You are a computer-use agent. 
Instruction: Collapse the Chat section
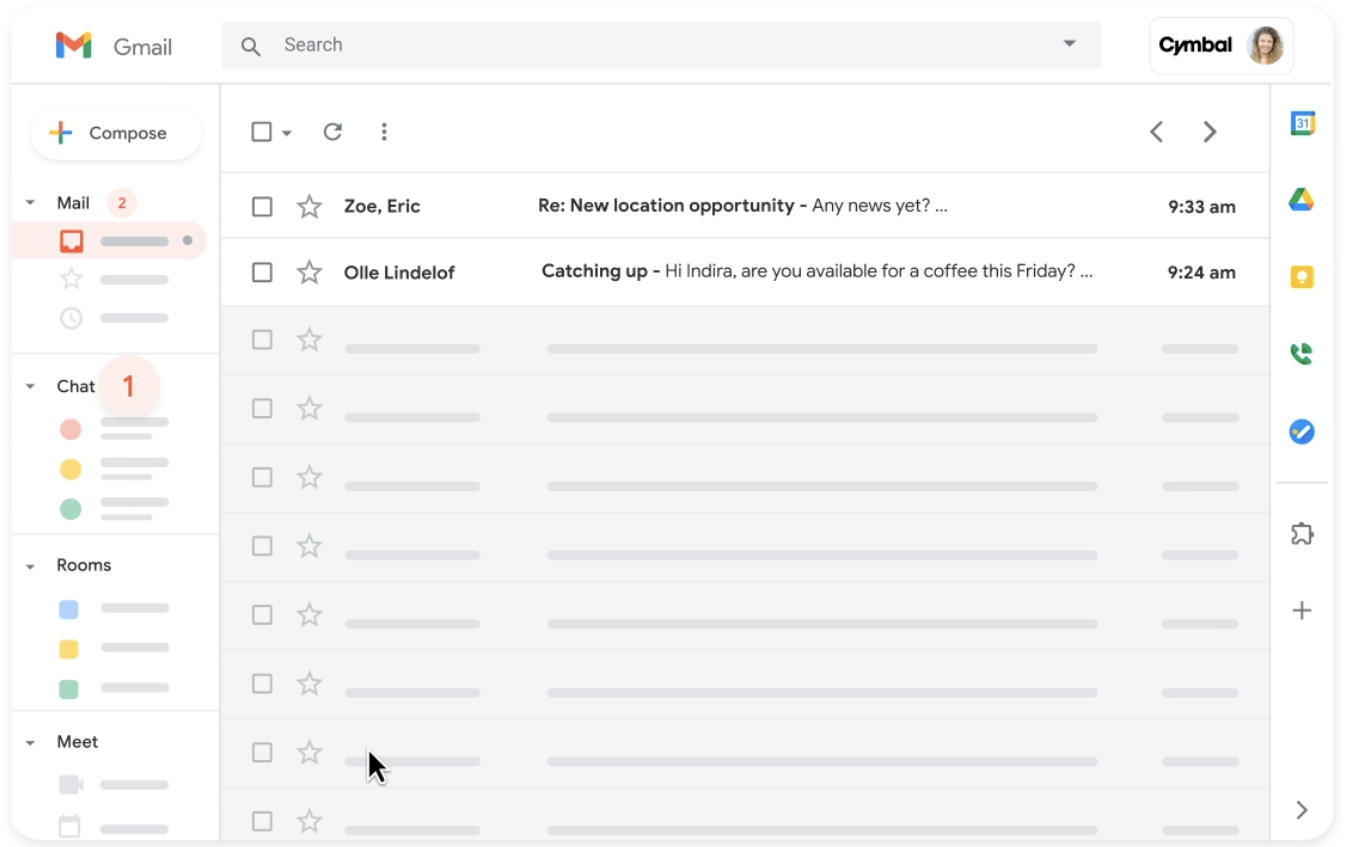[29, 386]
